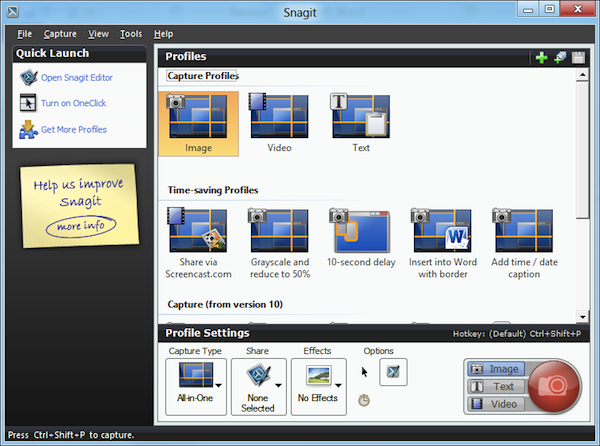Click the Capture (from version 10) heading

pos(225,304)
